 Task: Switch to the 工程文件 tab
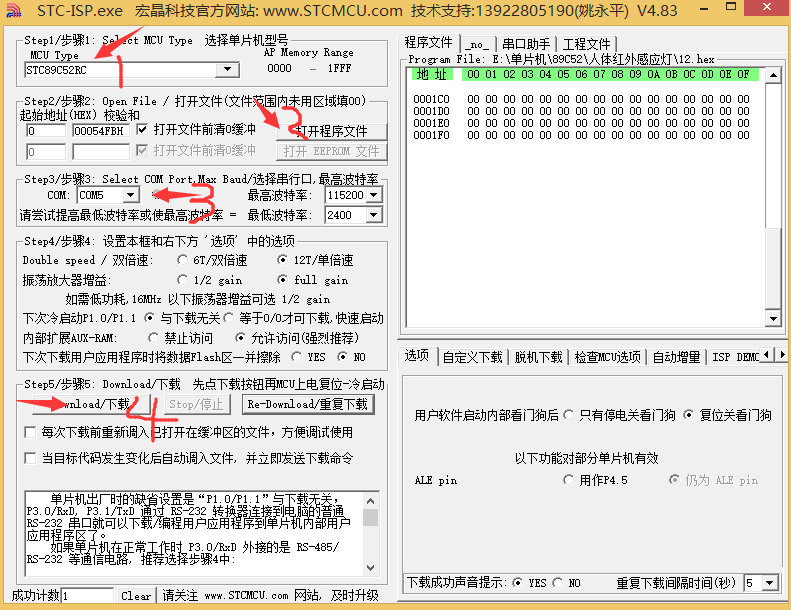click(587, 44)
